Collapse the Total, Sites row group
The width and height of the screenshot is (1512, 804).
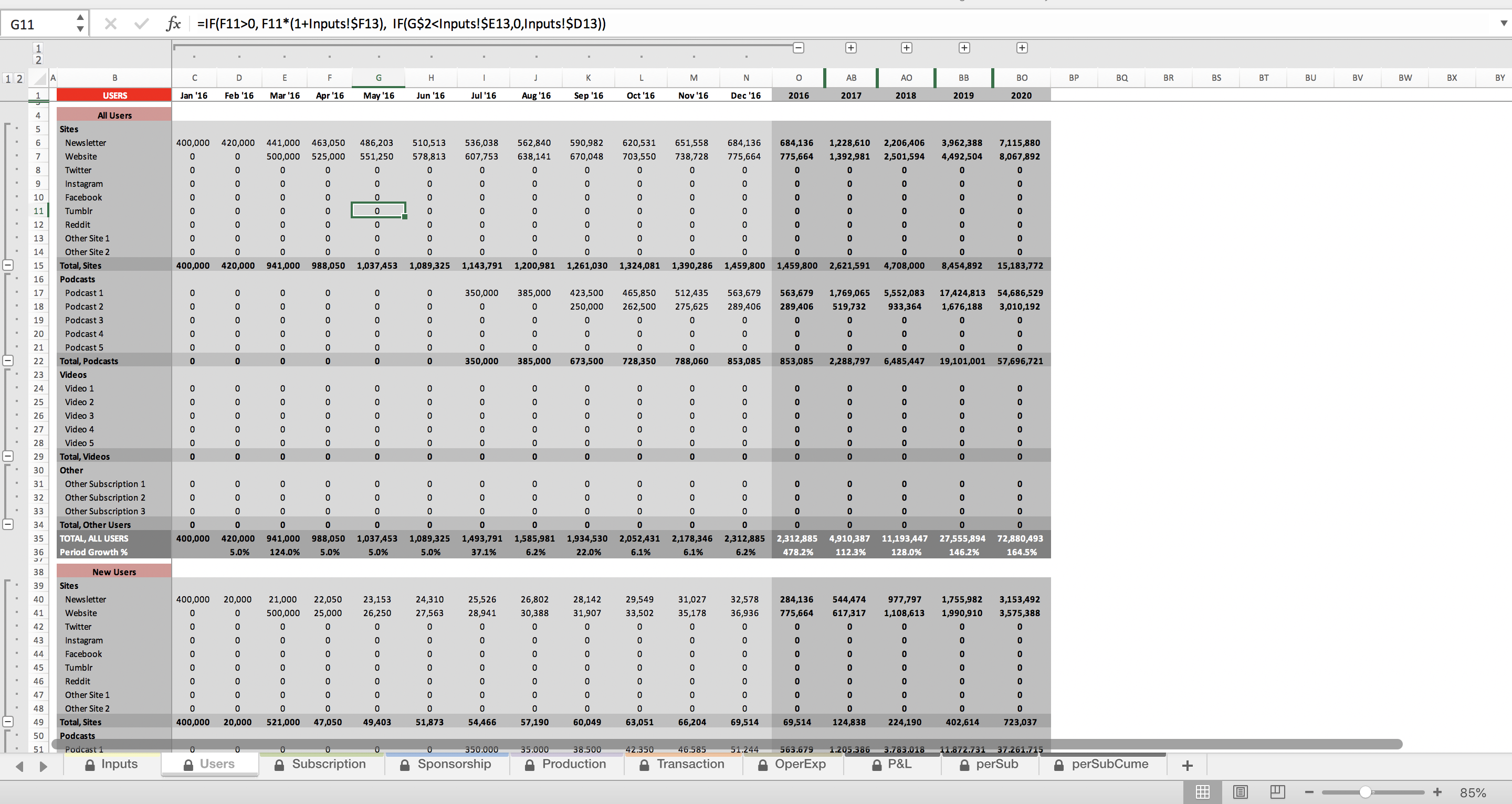tap(8, 265)
